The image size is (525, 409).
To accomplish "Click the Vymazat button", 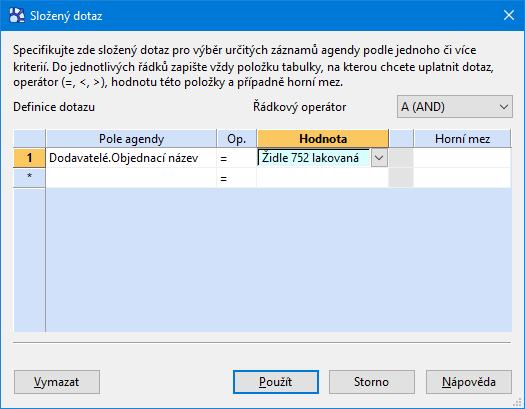I will click(57, 382).
